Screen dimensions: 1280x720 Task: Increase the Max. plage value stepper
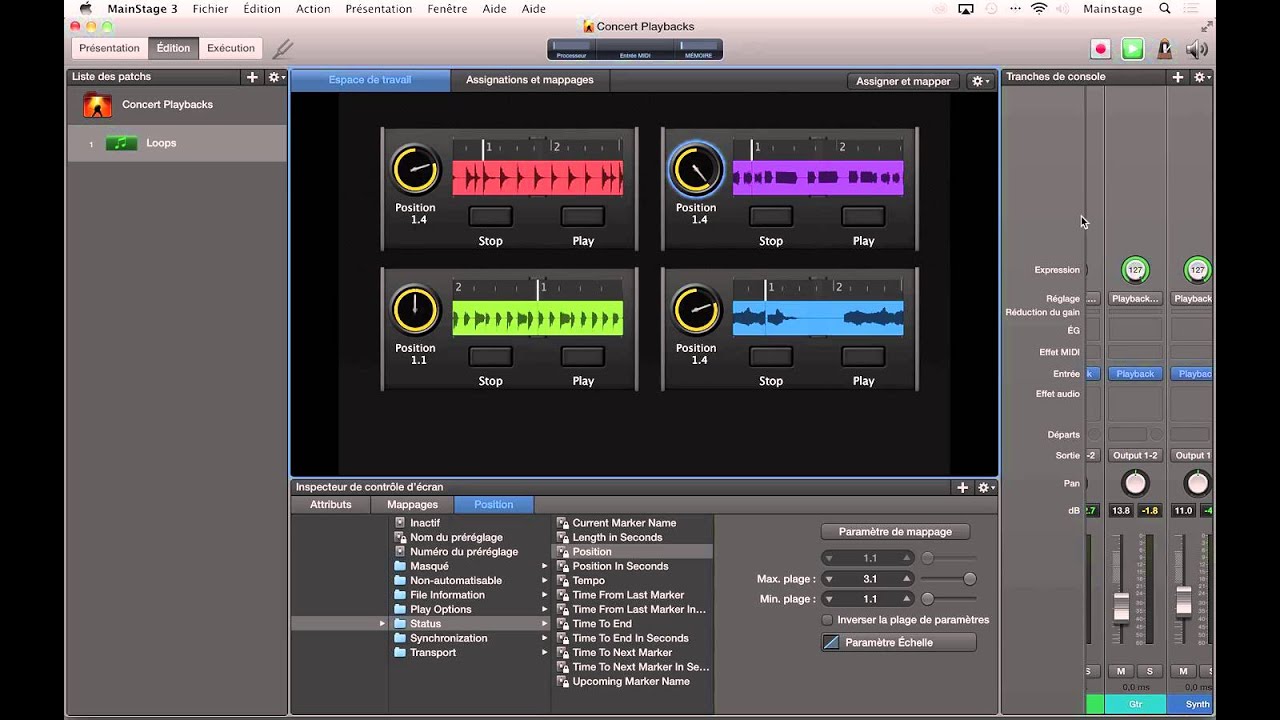pyautogui.click(x=907, y=579)
